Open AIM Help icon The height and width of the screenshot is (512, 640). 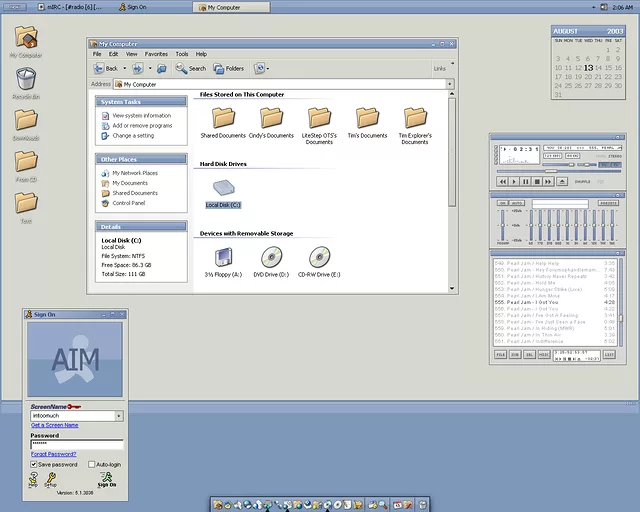click(32, 480)
